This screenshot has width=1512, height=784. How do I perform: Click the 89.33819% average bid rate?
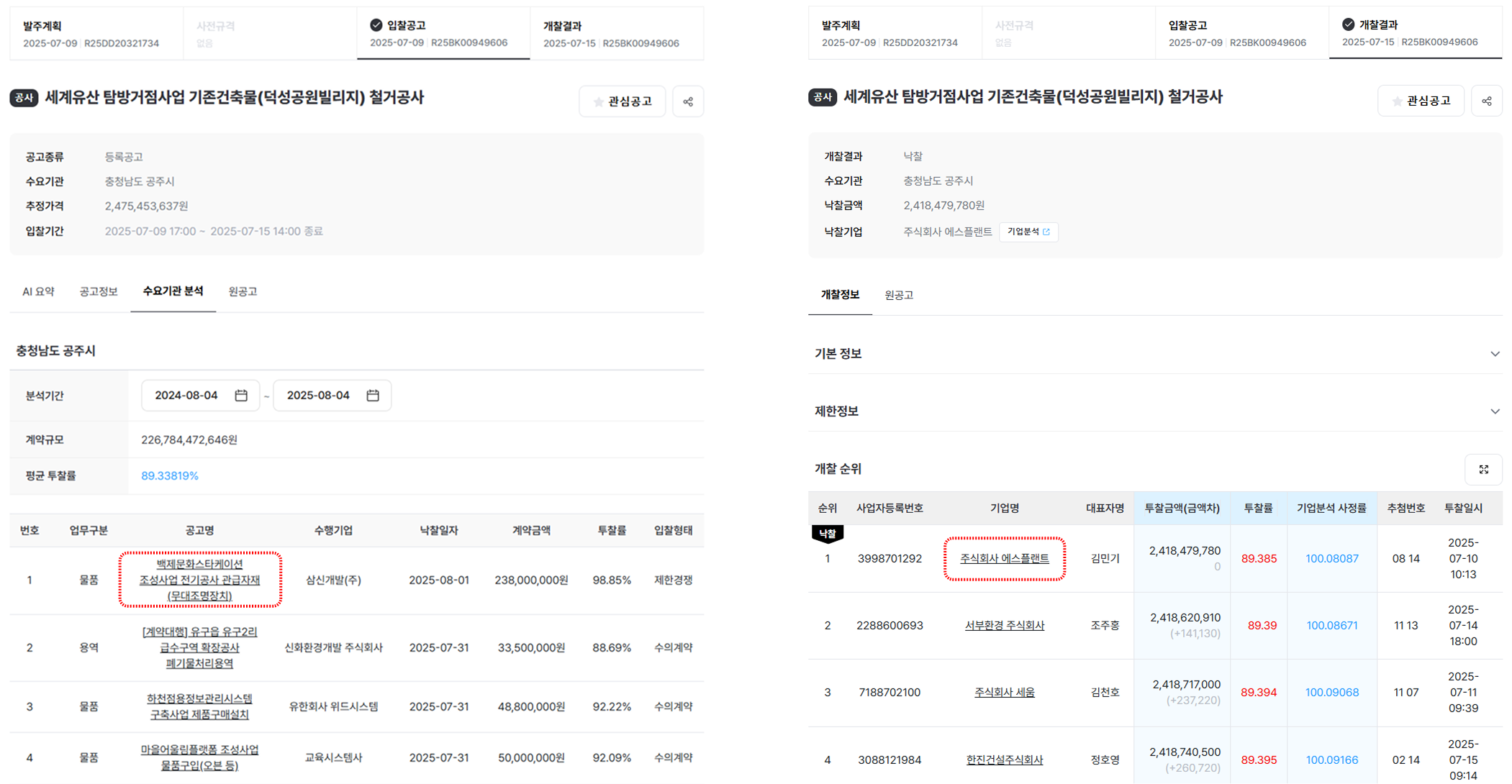coord(170,476)
